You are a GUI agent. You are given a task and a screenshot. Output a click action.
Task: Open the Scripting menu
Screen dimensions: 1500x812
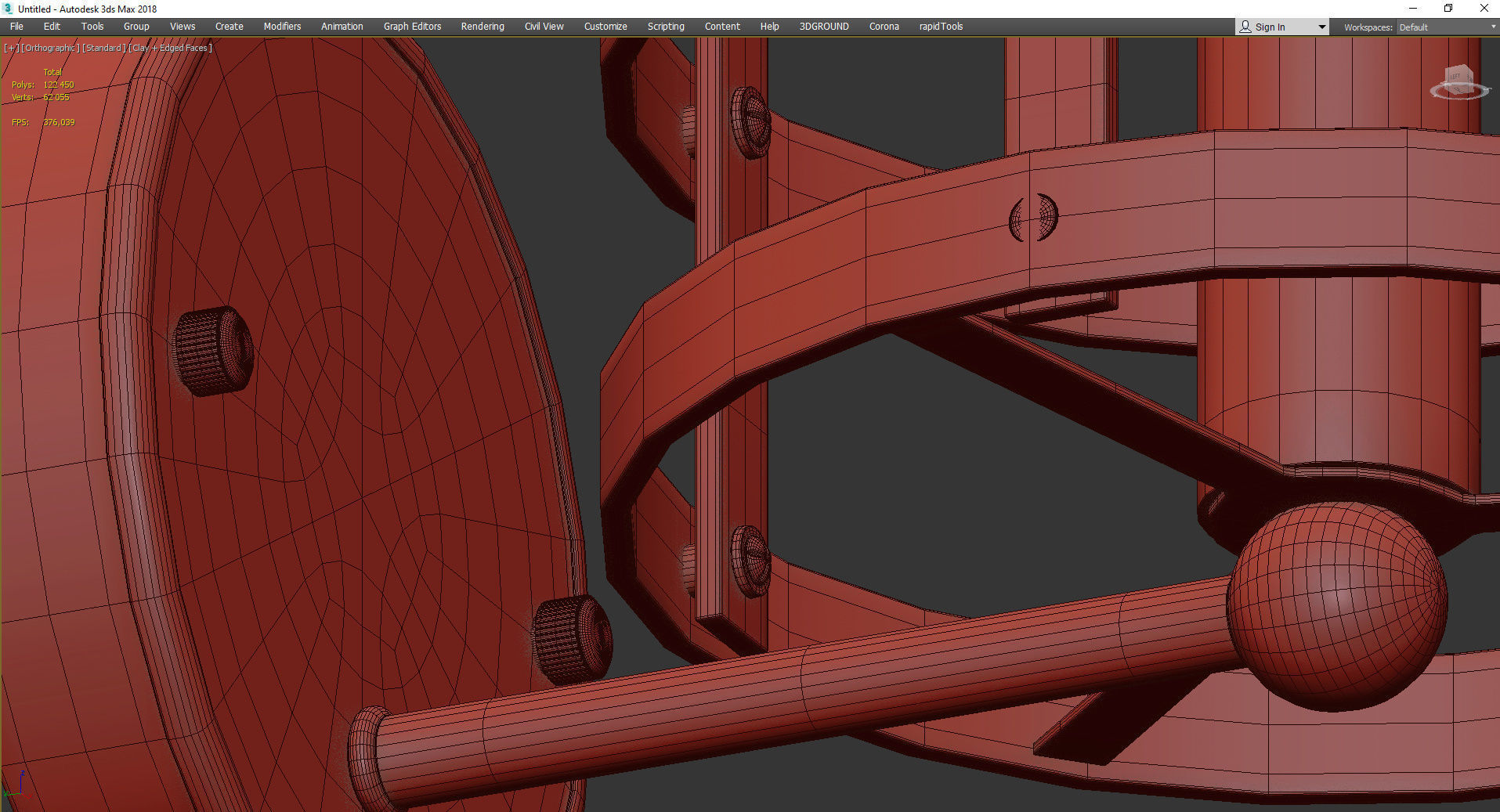click(x=666, y=27)
